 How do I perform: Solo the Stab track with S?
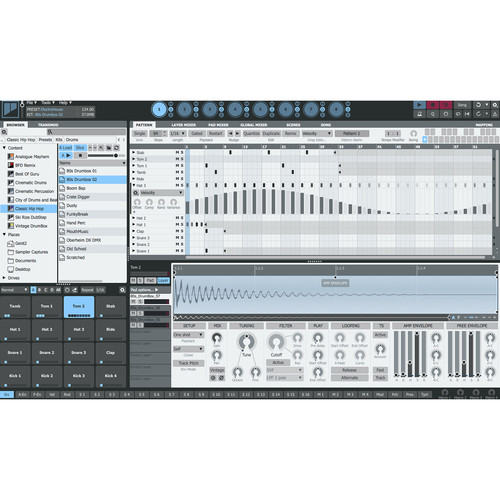[182, 152]
